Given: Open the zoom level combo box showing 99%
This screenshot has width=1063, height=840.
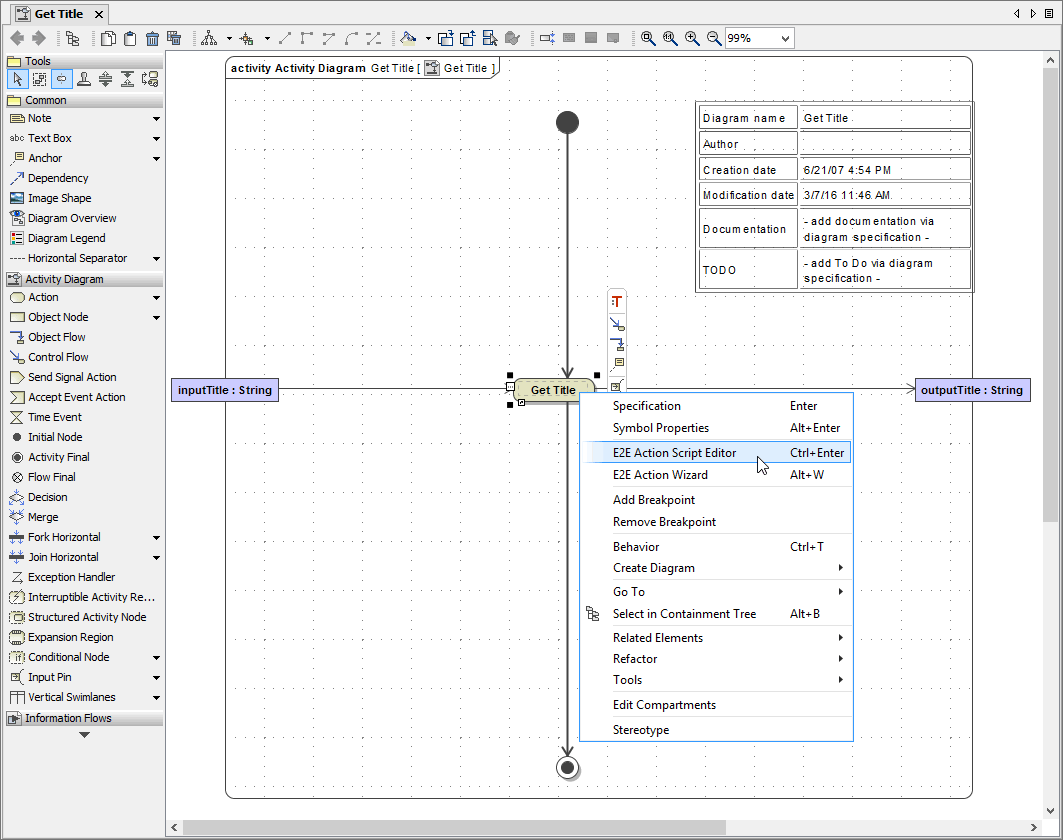Looking at the screenshot, I should point(759,38).
